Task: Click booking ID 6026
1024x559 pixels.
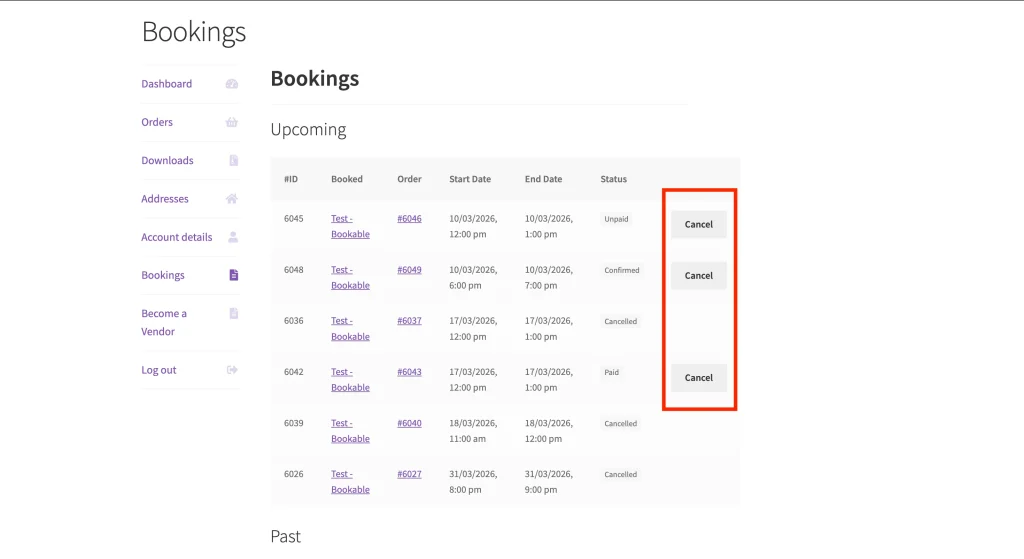Action: click(293, 474)
